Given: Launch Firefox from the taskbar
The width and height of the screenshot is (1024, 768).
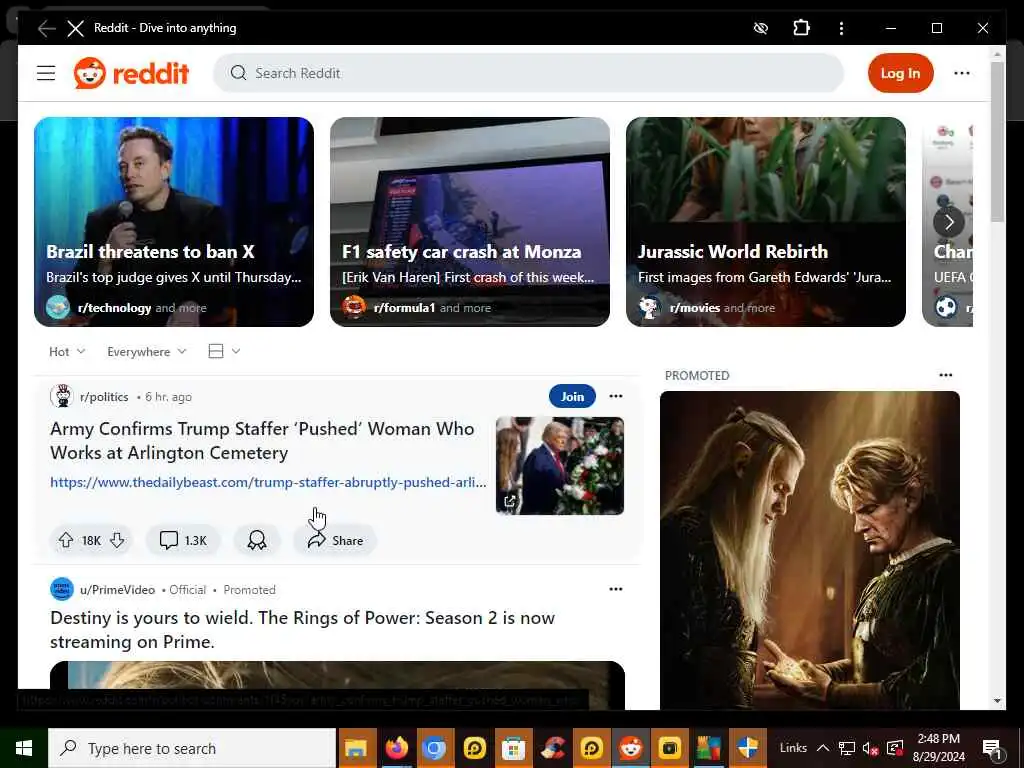Looking at the screenshot, I should [396, 748].
